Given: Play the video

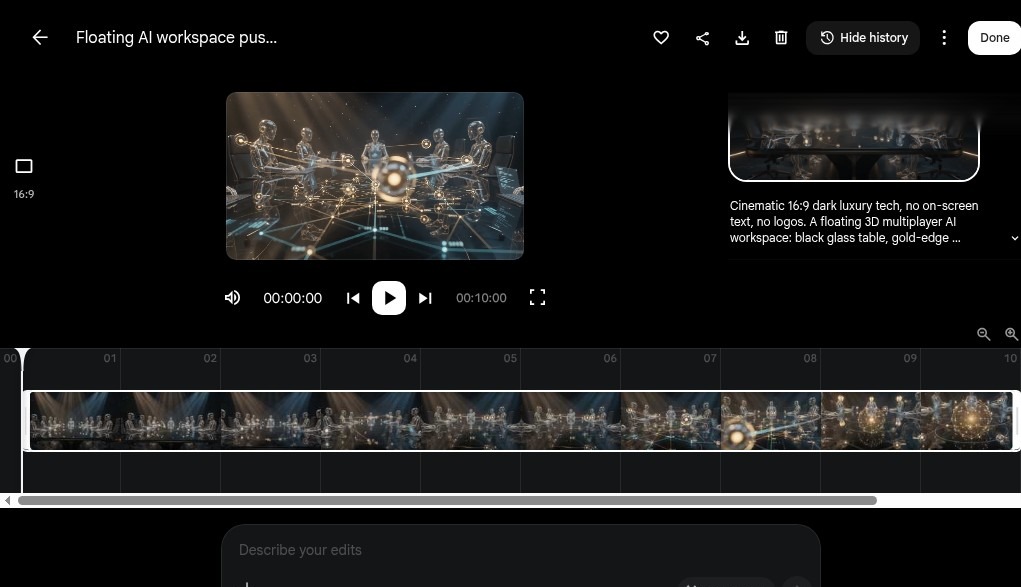Looking at the screenshot, I should 389,298.
